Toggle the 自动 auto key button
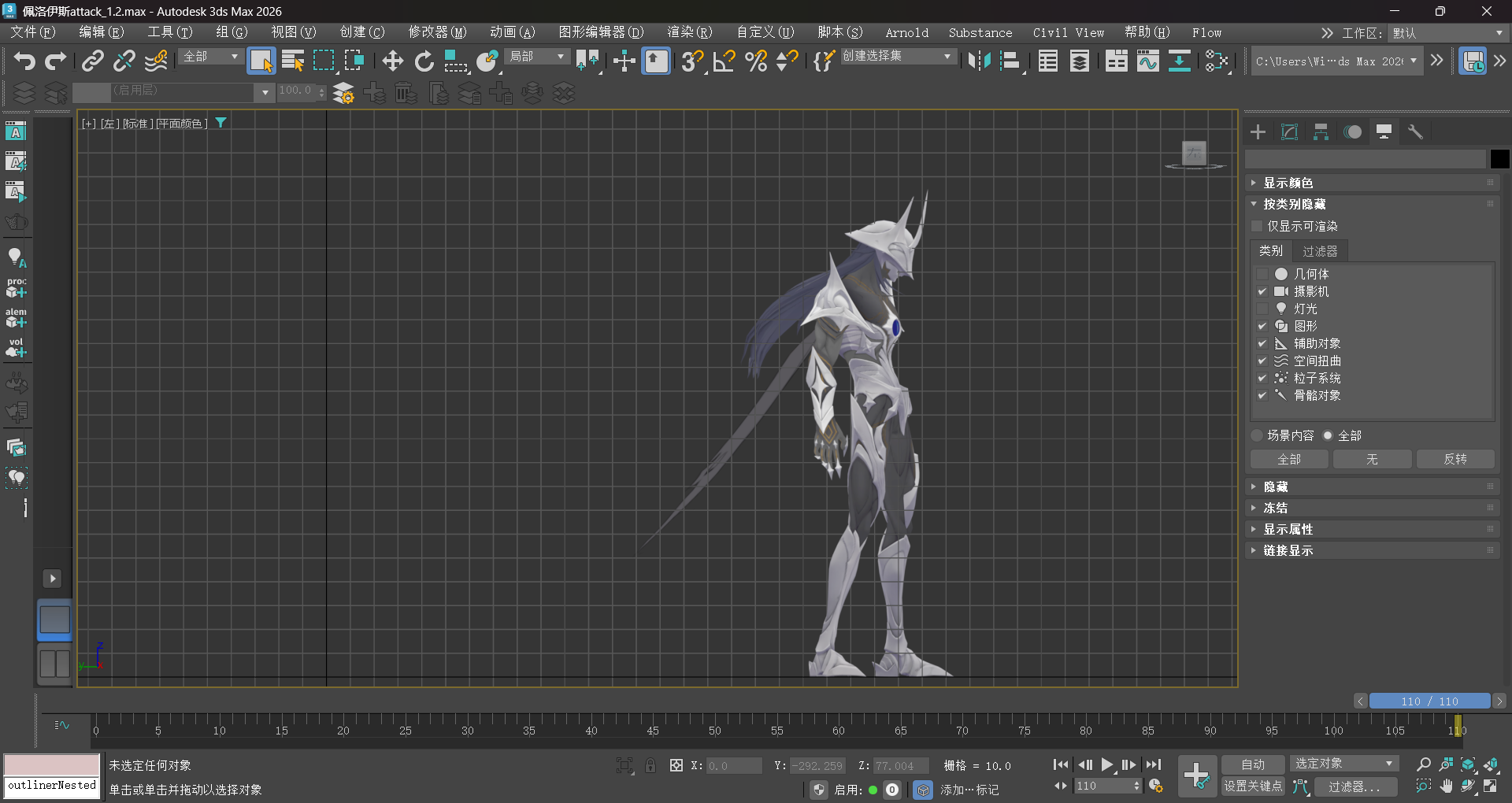 (1253, 764)
